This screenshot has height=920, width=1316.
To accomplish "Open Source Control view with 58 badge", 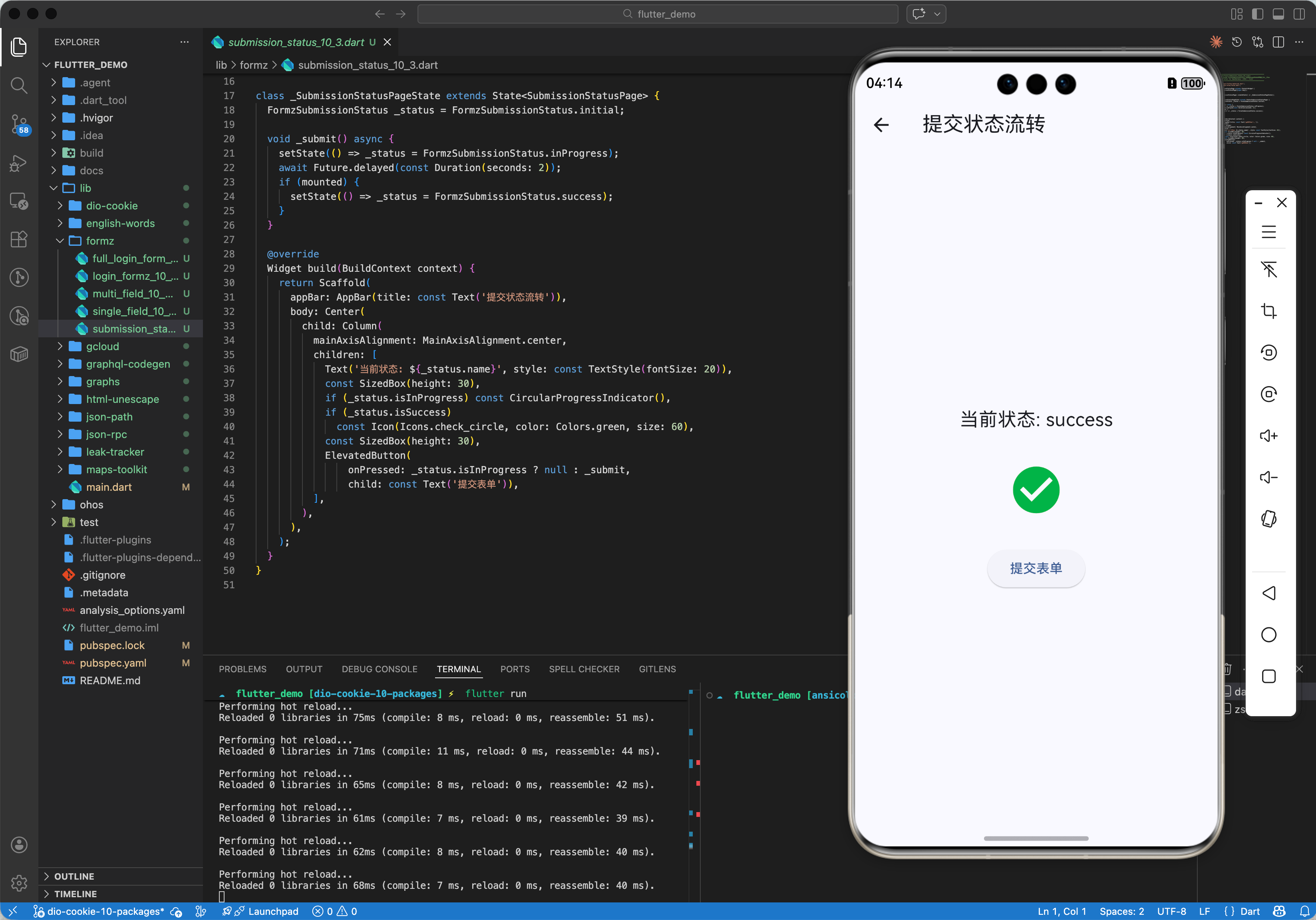I will tap(19, 124).
